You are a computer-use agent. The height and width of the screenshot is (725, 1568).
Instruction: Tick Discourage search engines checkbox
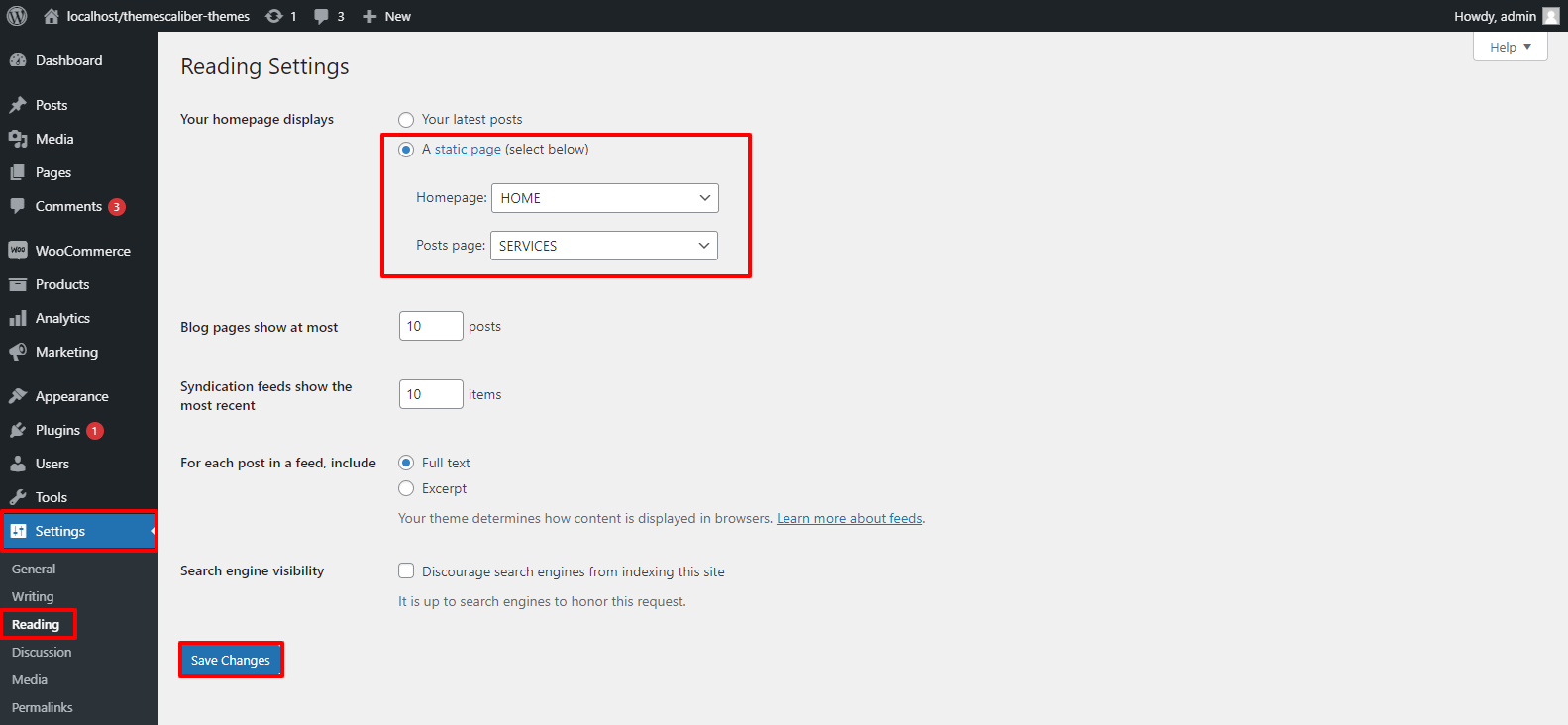tap(406, 570)
